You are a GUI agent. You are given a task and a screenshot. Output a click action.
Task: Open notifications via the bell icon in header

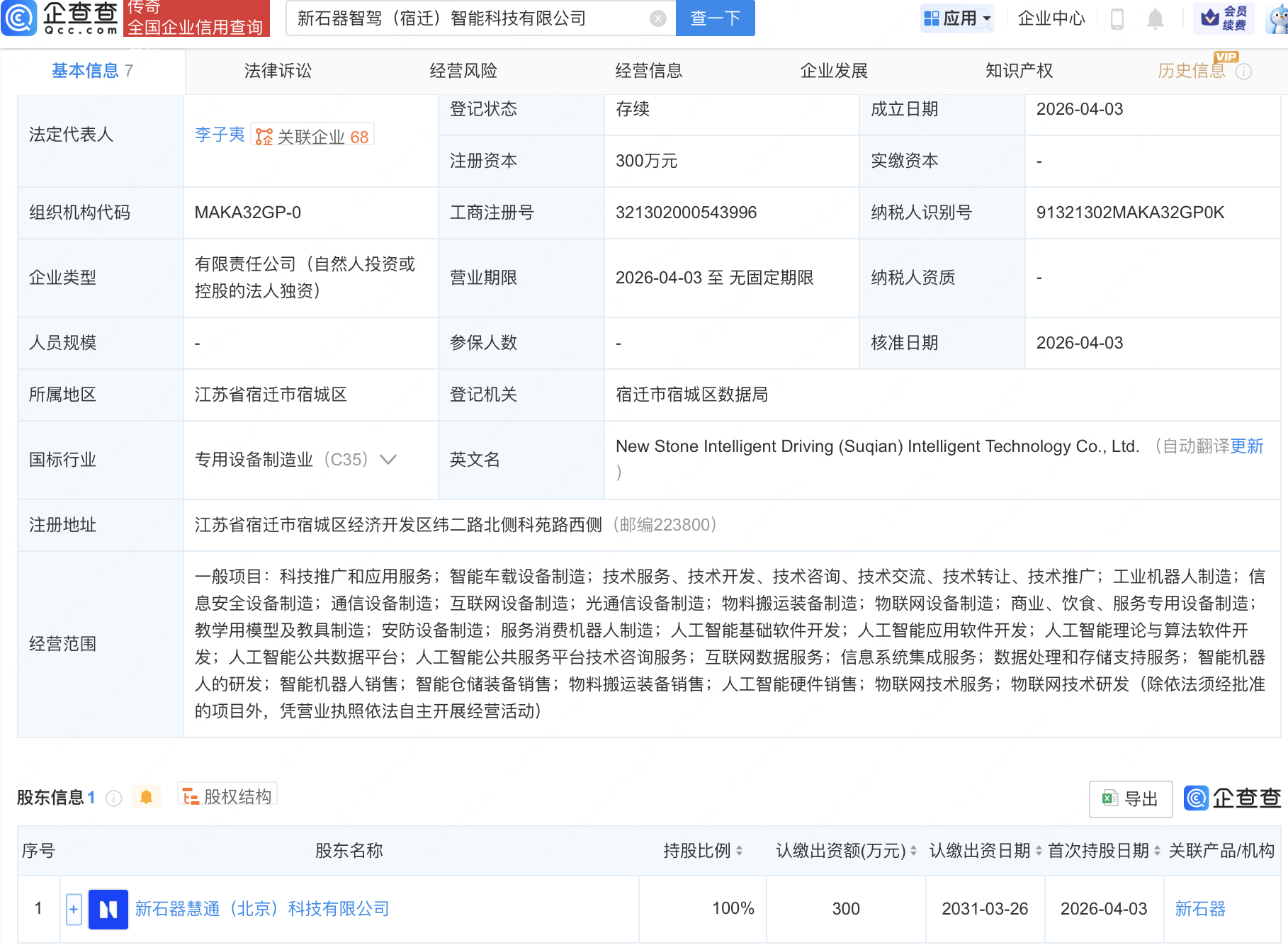[1155, 19]
